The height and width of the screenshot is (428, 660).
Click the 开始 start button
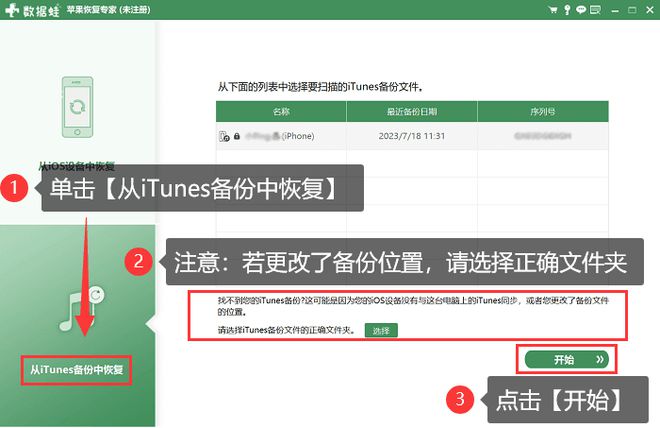click(567, 359)
